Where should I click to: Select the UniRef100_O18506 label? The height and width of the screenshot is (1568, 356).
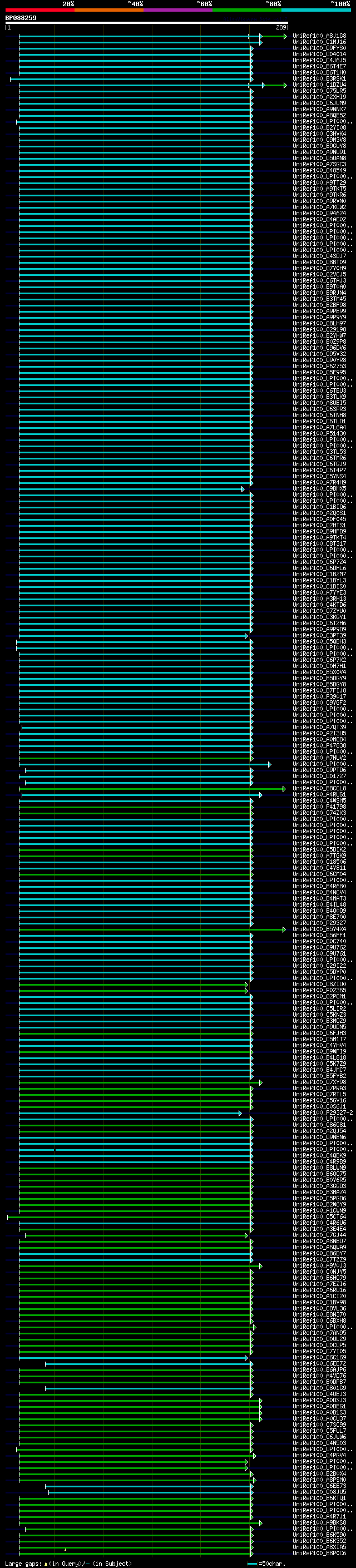[x=319, y=862]
